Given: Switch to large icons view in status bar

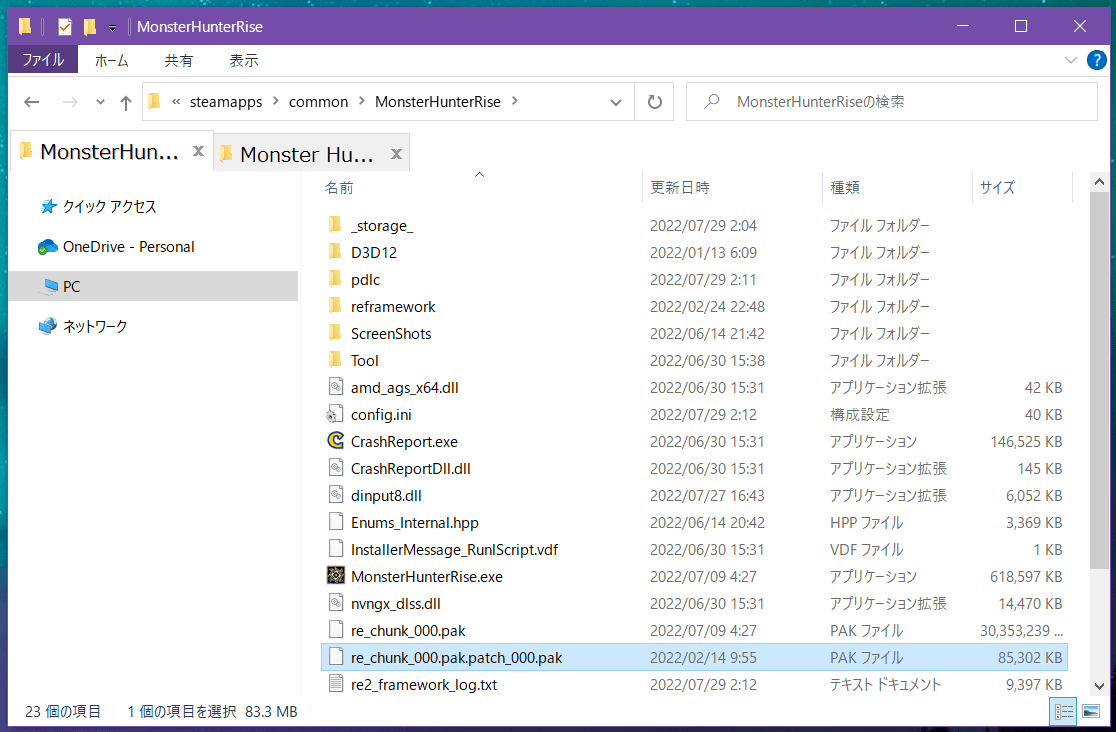Looking at the screenshot, I should point(1090,711).
